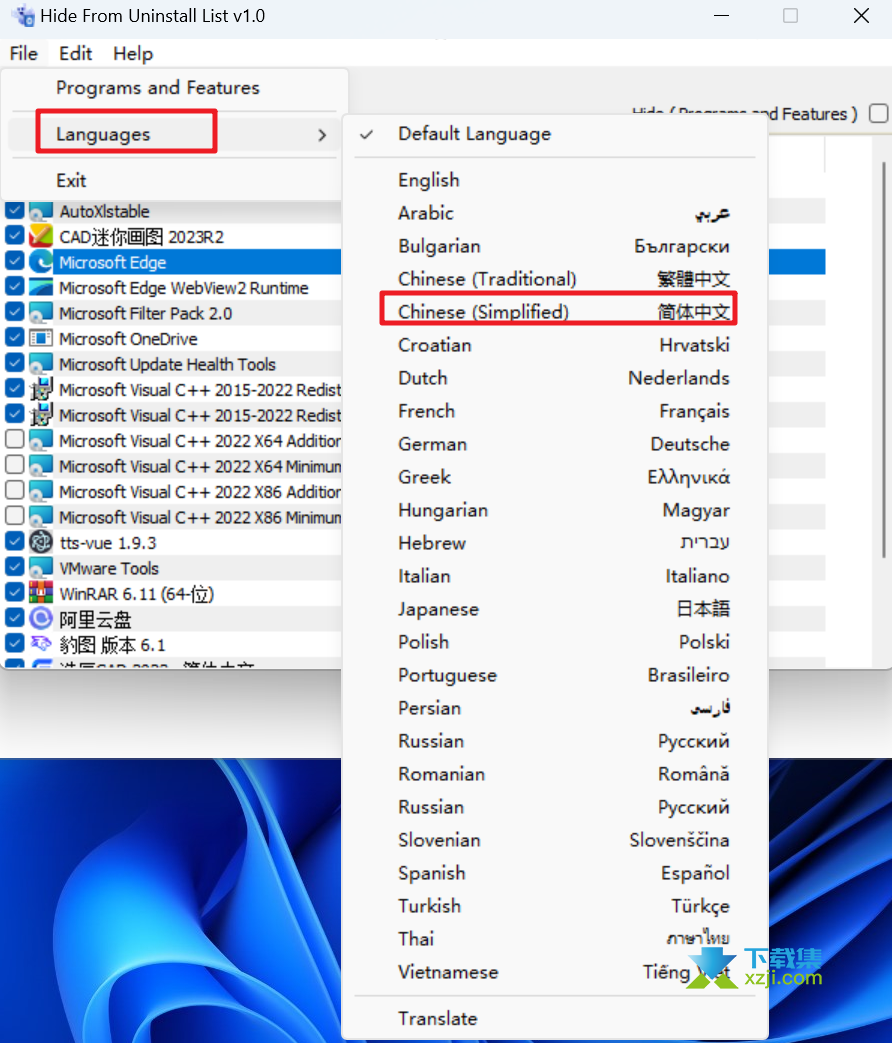Viewport: 892px width, 1043px height.
Task: Uncheck the Microsoft OneDrive checkbox
Action: [x=15, y=337]
